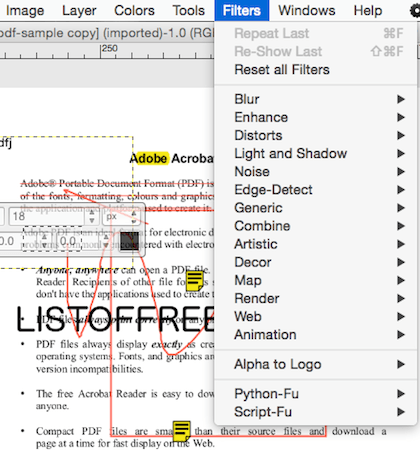This screenshot has height=450, width=420.
Task: Open the Windows menu
Action: pyautogui.click(x=307, y=10)
